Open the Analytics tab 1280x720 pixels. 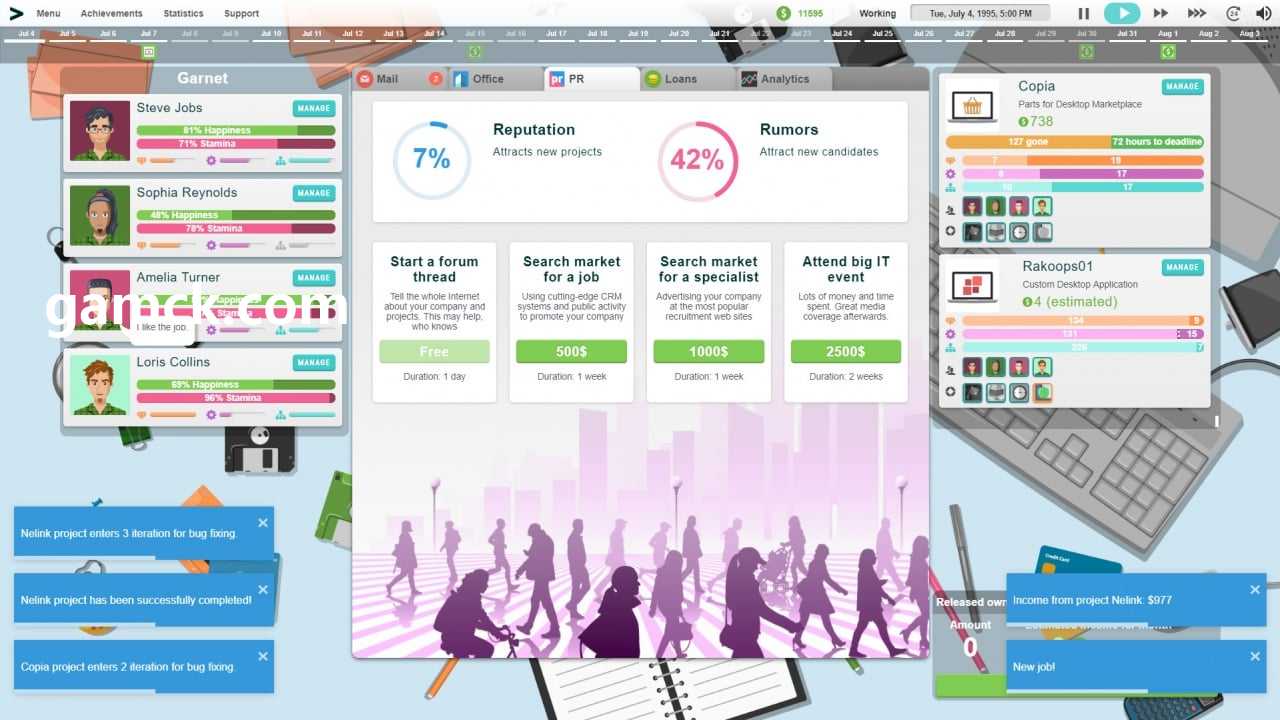[x=785, y=79]
